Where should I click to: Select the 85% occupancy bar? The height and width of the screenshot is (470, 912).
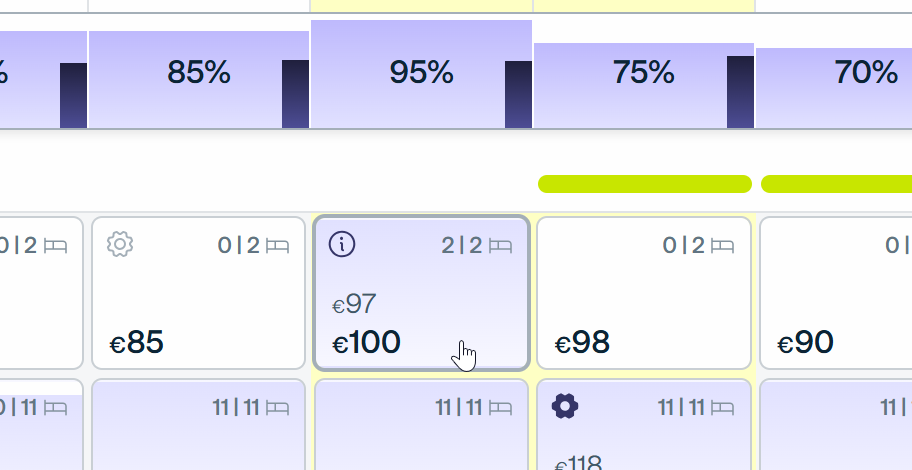pyautogui.click(x=186, y=80)
